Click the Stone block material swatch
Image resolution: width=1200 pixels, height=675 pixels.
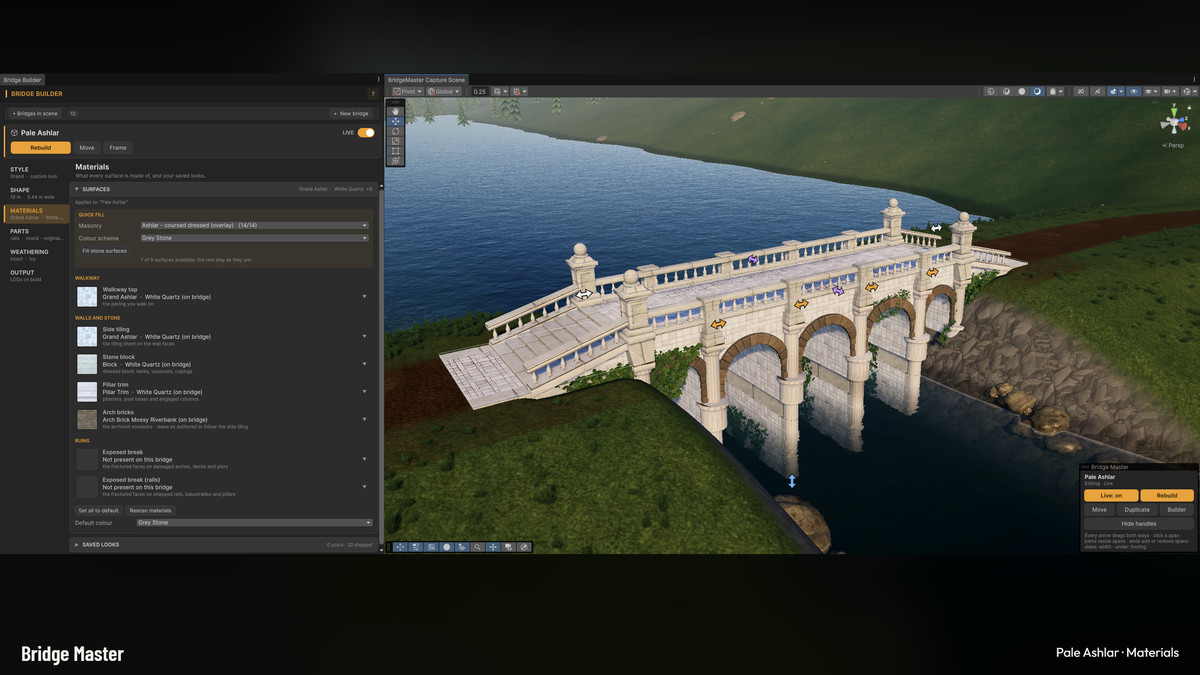coord(87,364)
